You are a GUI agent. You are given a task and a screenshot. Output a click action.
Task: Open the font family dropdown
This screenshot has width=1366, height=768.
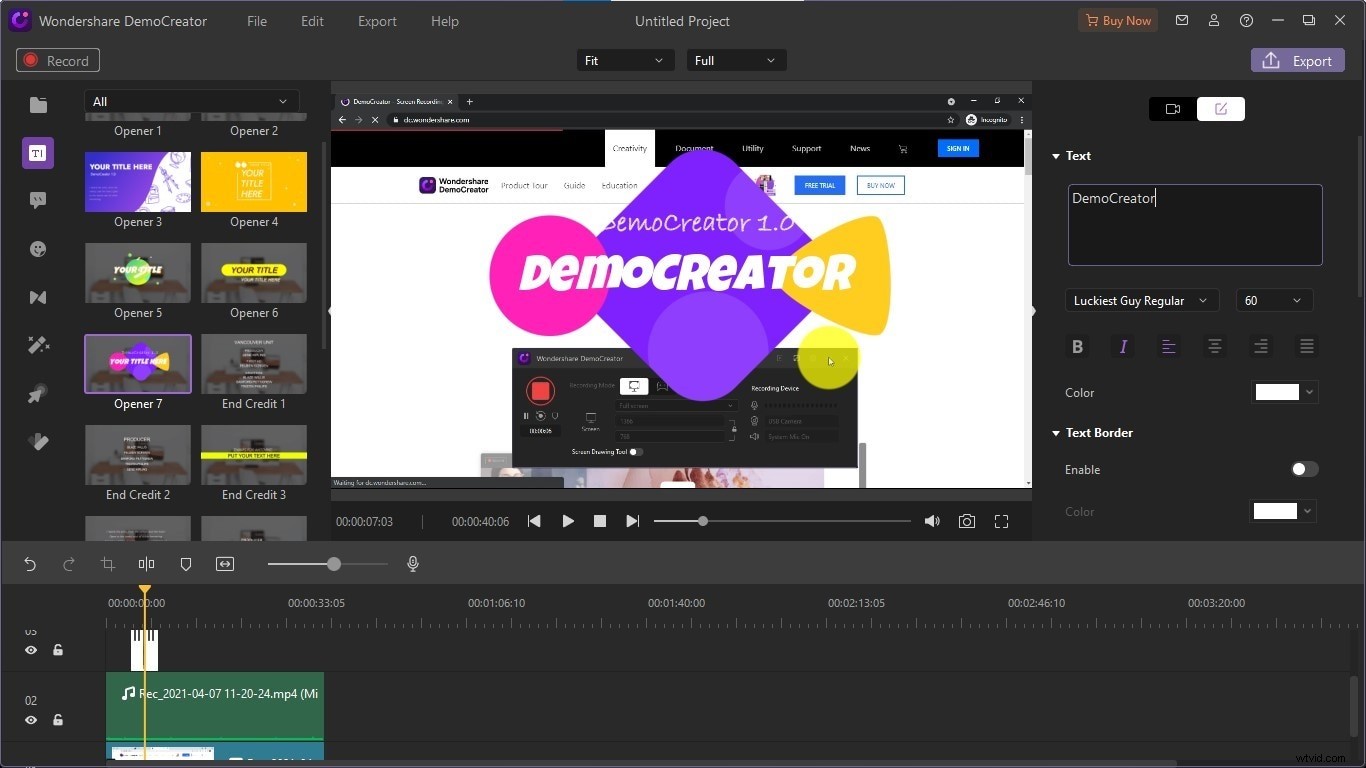(1141, 300)
